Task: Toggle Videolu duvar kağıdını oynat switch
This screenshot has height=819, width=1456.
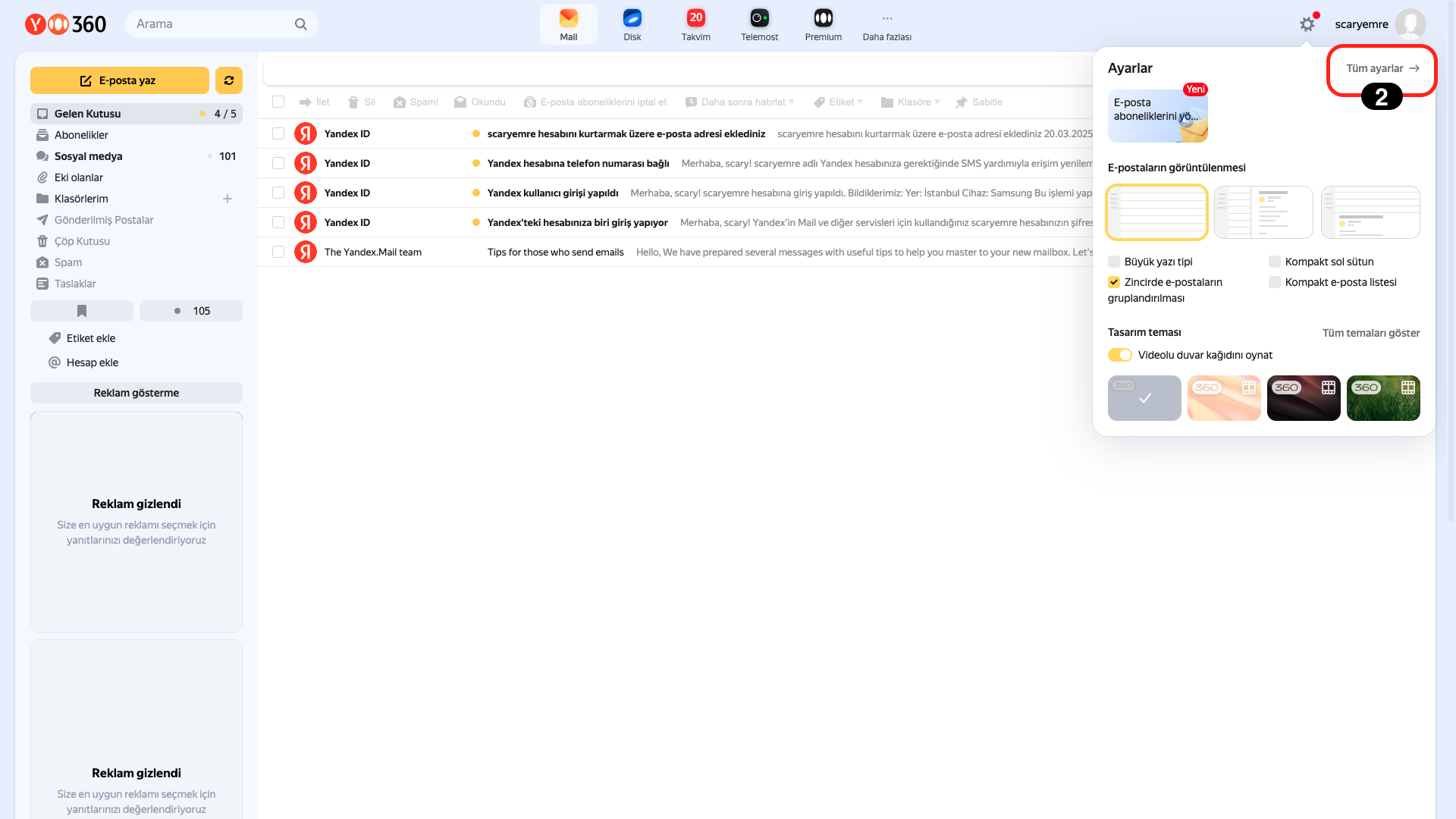Action: pyautogui.click(x=1120, y=355)
